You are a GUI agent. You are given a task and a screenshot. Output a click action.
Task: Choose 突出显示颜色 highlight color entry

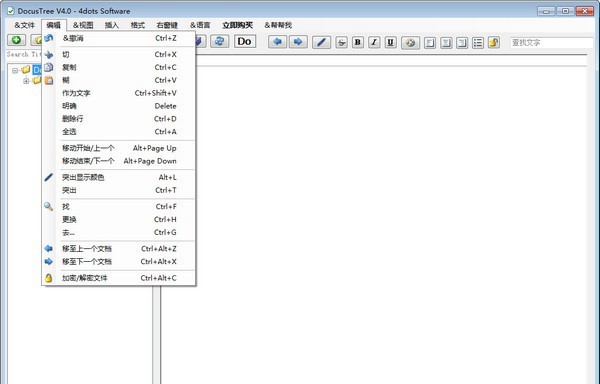tap(119, 177)
